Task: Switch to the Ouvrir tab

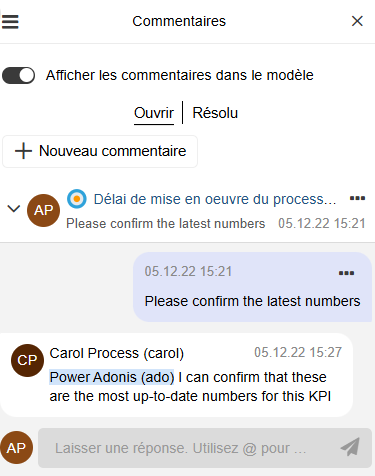Action: point(154,113)
